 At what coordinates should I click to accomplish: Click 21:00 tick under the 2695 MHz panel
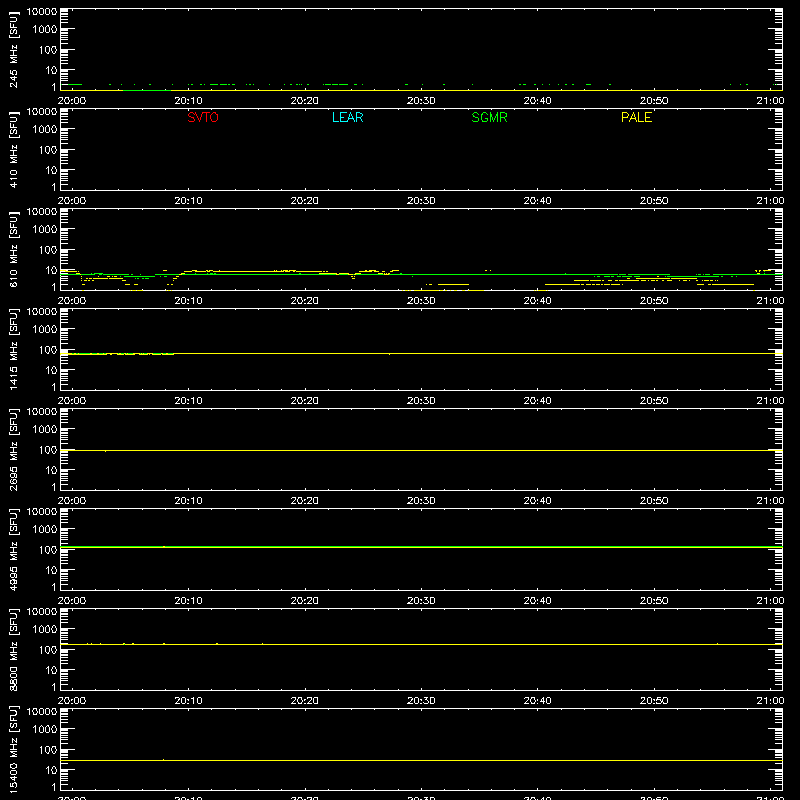(770, 501)
